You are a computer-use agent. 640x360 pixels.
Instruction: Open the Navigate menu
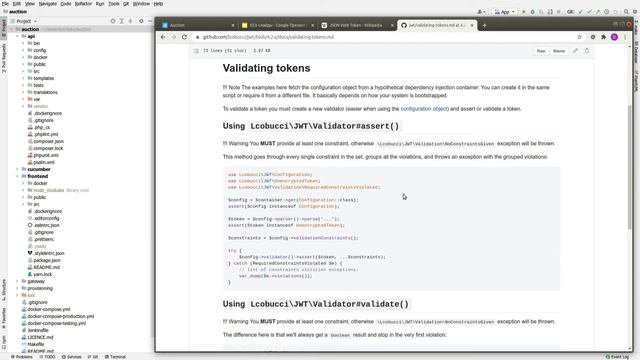(48, 4)
